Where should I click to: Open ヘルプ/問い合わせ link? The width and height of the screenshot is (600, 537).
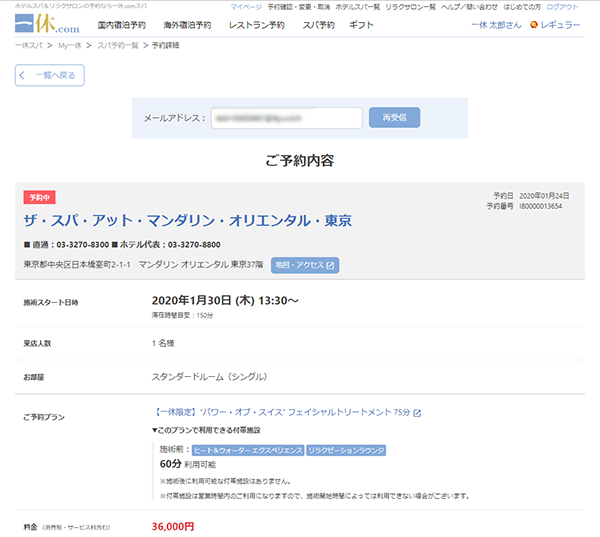click(469, 7)
